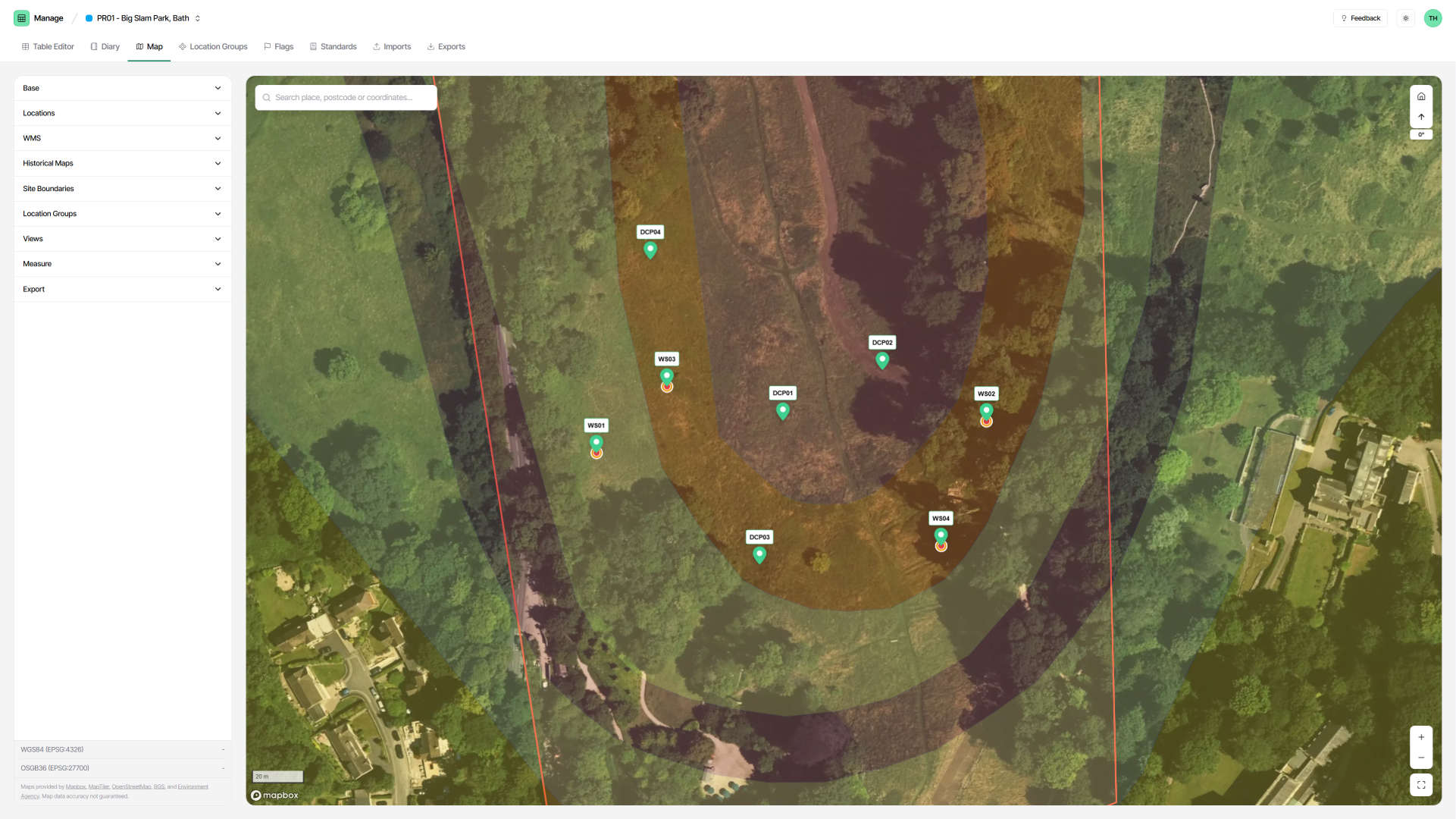This screenshot has width=1456, height=819.
Task: Open the Location Groups tab
Action: [x=213, y=47]
